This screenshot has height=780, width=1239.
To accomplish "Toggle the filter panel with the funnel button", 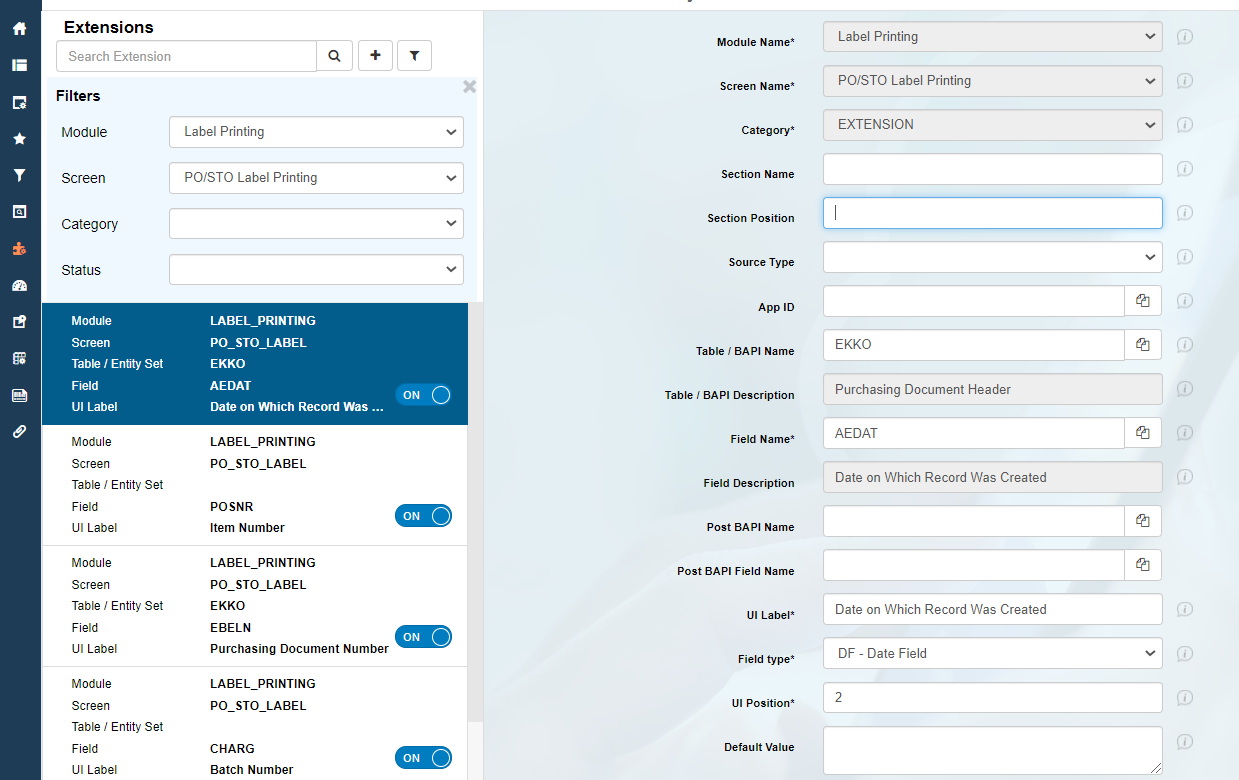I will (414, 56).
